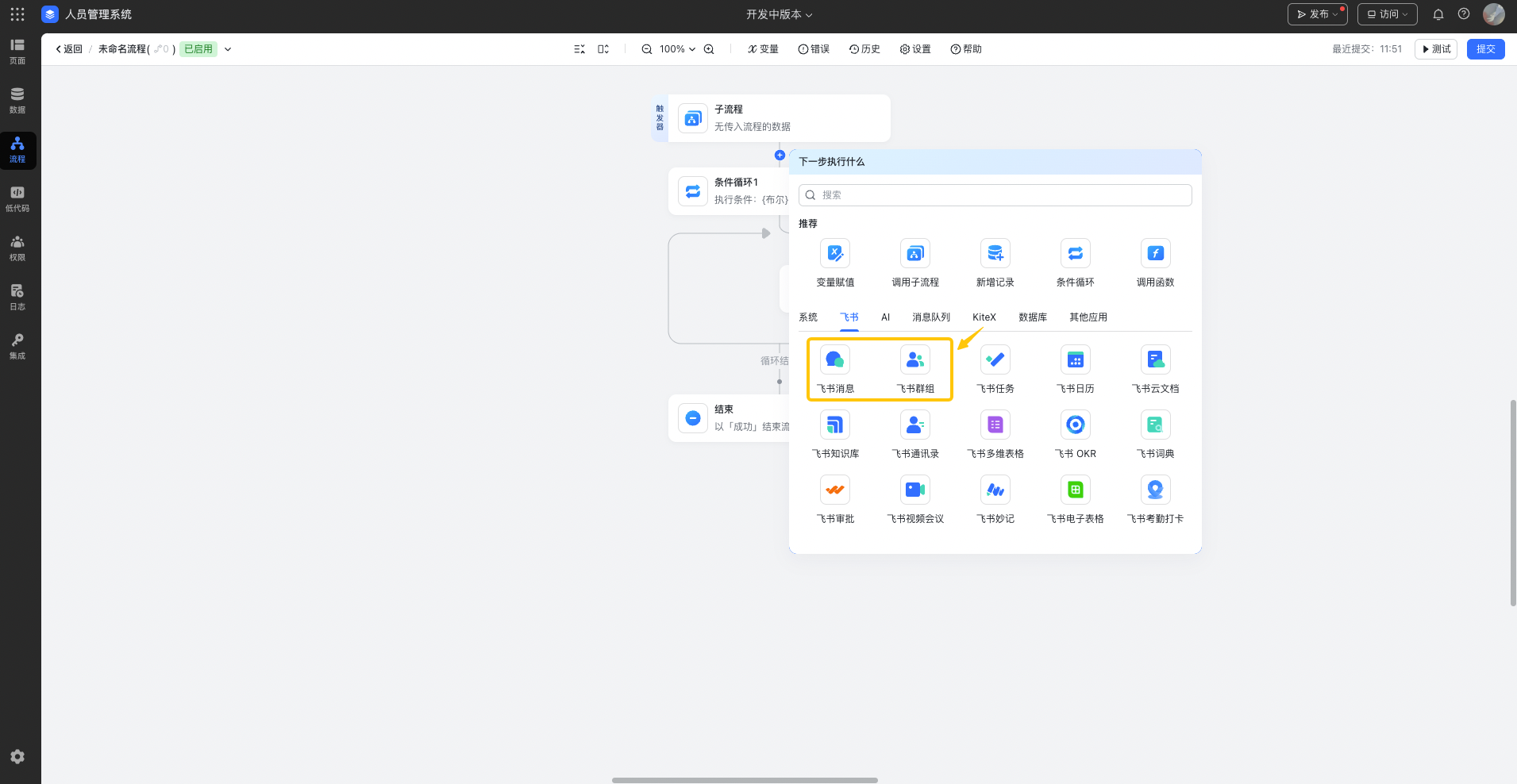Open the 集成 section in the sidebar
Image resolution: width=1517 pixels, height=784 pixels.
(x=17, y=347)
